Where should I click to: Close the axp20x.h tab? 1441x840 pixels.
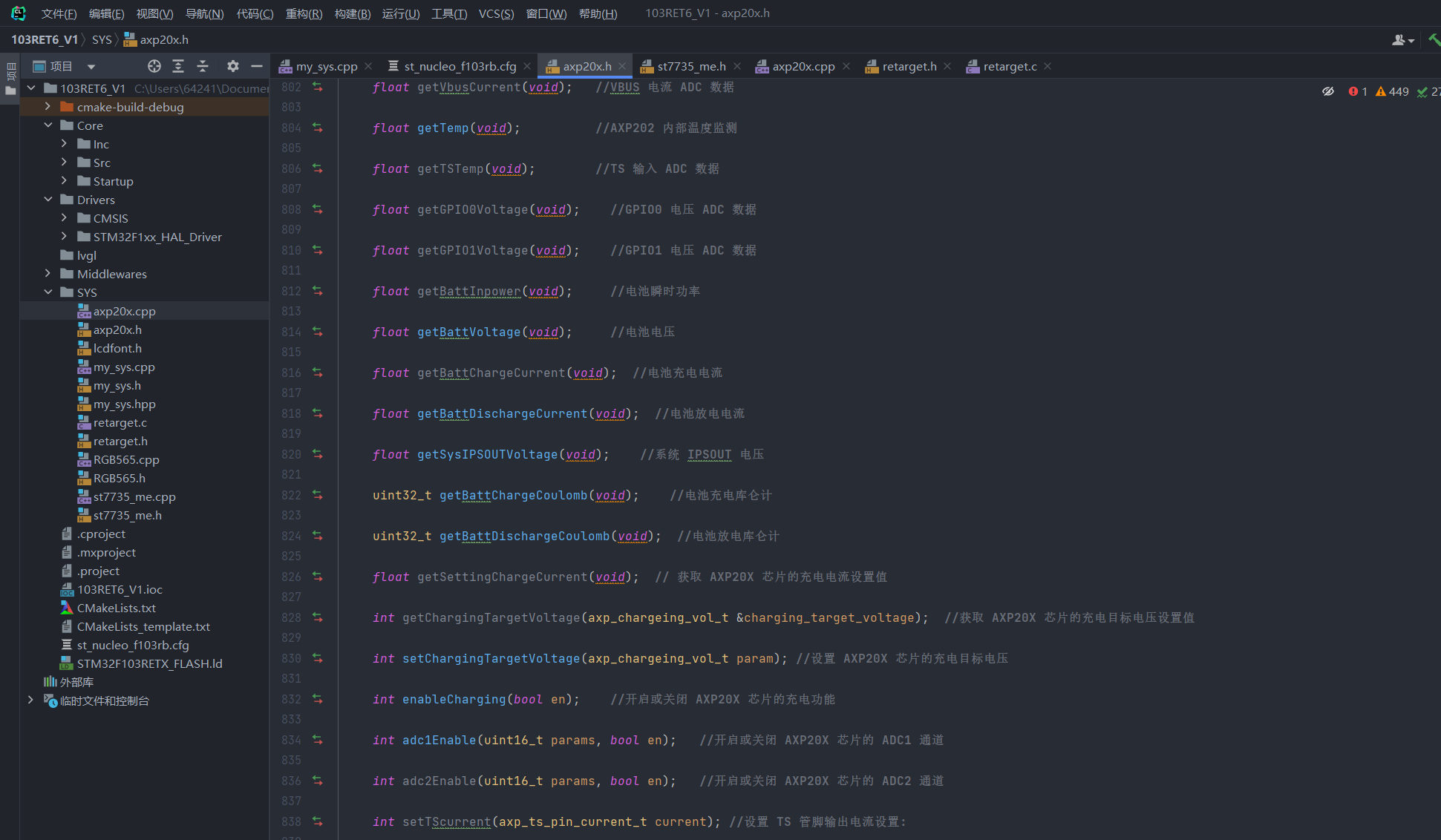pos(622,66)
